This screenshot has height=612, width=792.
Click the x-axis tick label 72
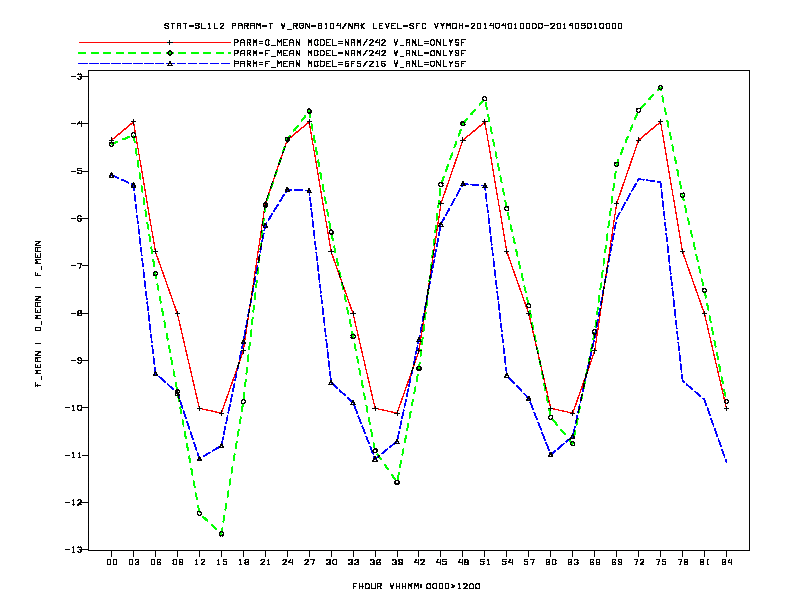click(x=639, y=562)
